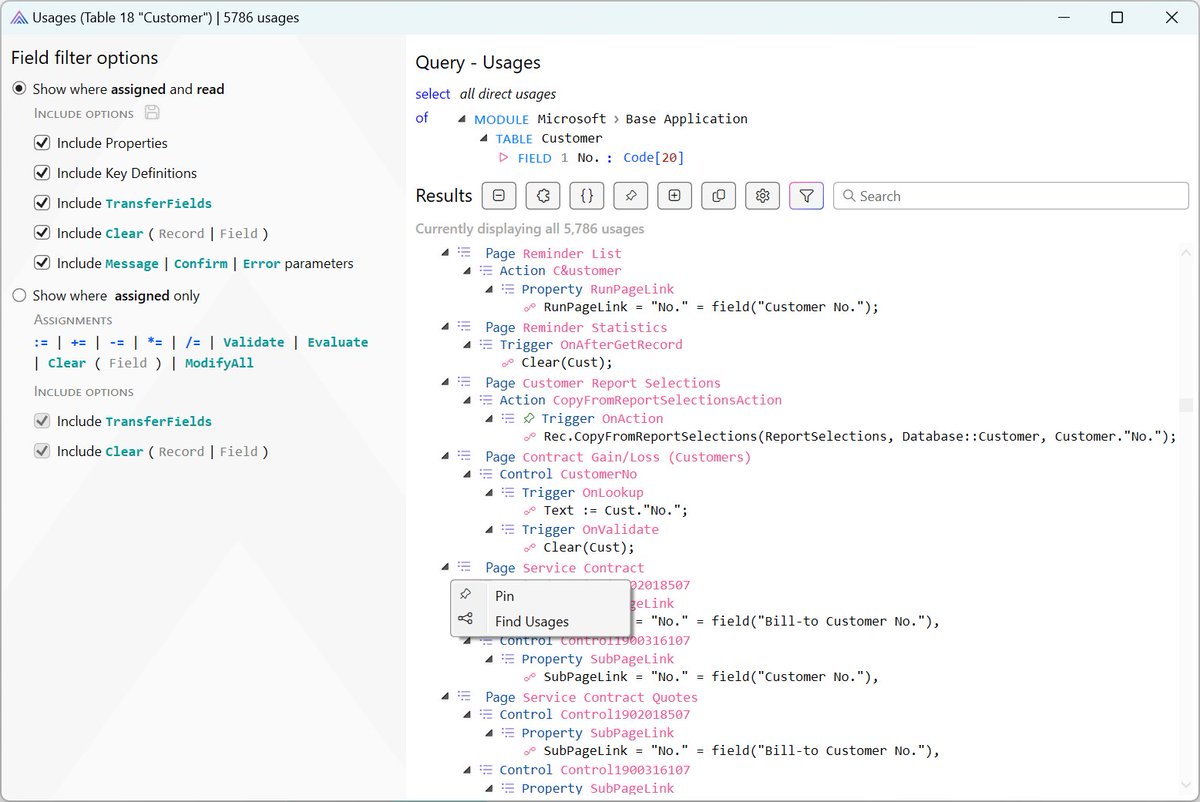Image resolution: width=1200 pixels, height=802 pixels.
Task: Click the list icon for Trigger OnValidate
Action: click(x=508, y=529)
